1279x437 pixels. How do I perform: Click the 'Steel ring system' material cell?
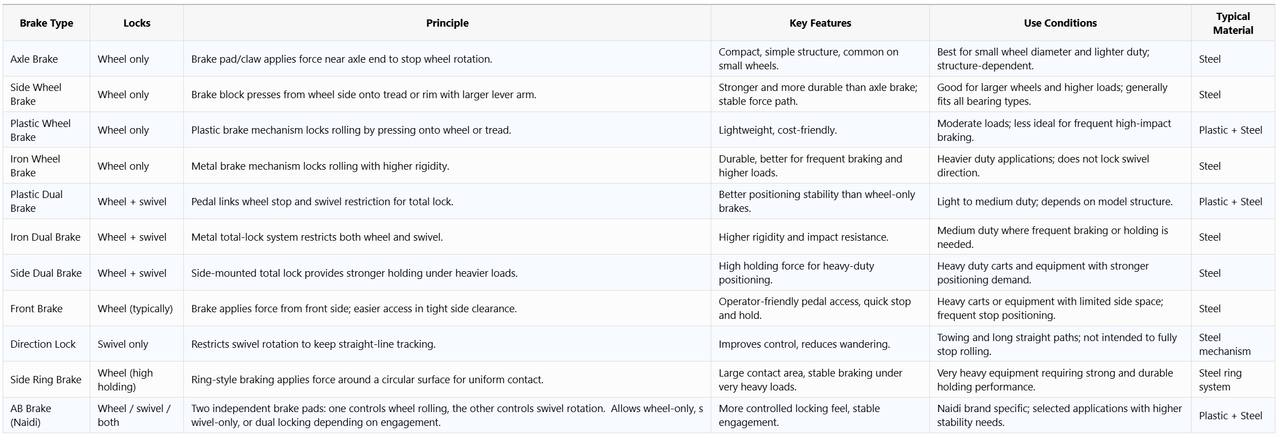[1233, 380]
